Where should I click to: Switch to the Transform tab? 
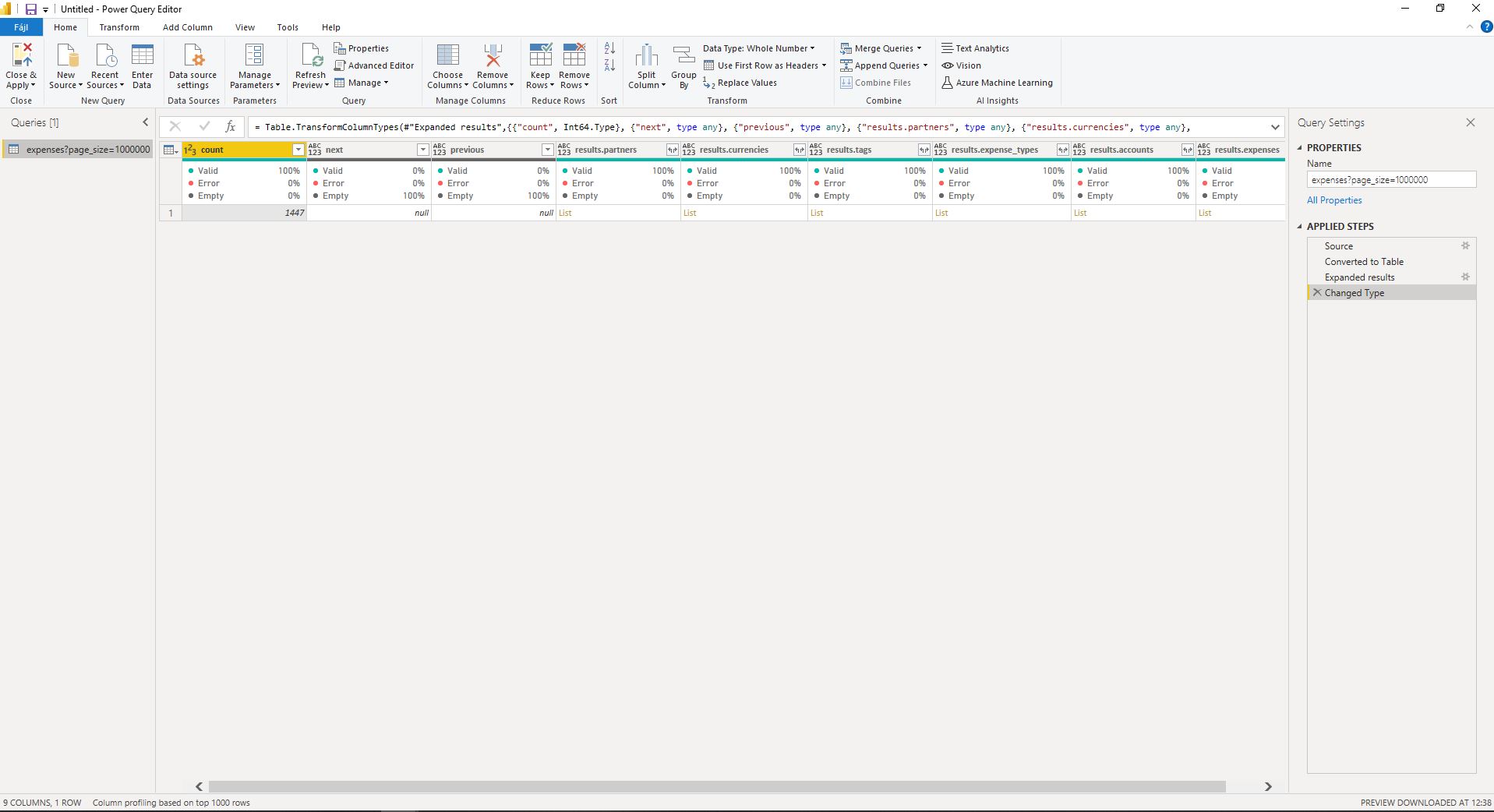click(x=119, y=27)
